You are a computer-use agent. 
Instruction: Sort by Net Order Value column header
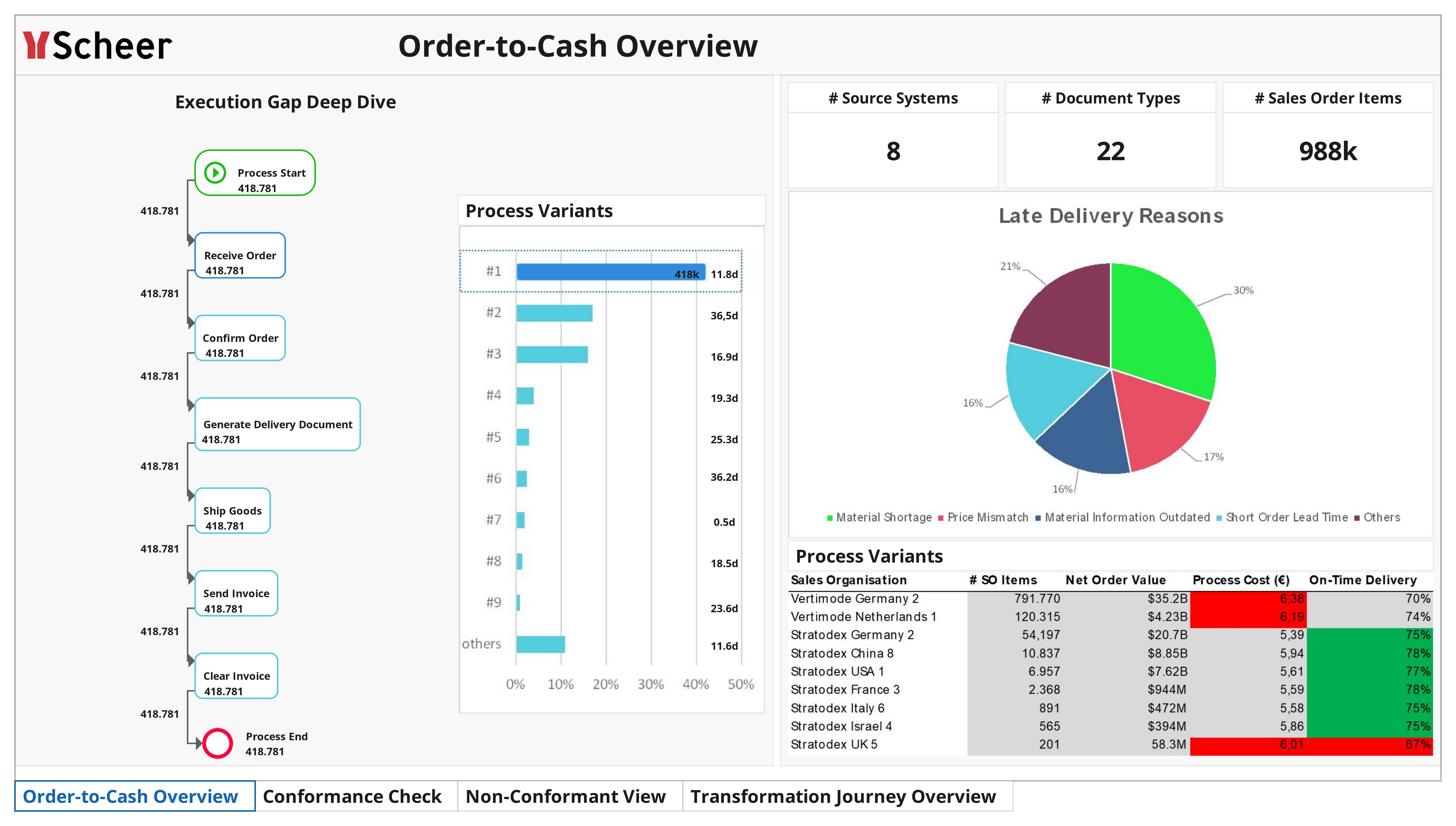click(x=1115, y=580)
